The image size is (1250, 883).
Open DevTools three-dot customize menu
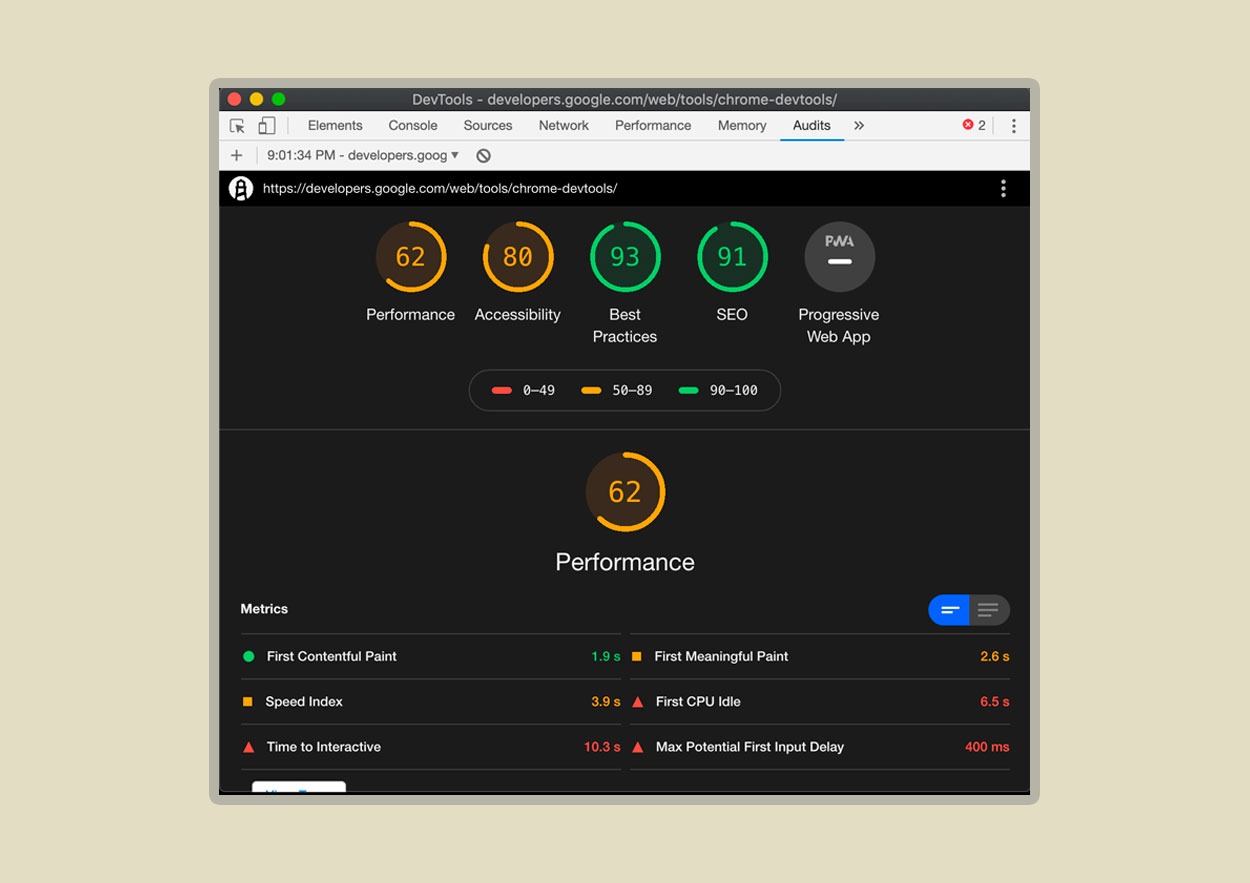tap(1013, 126)
